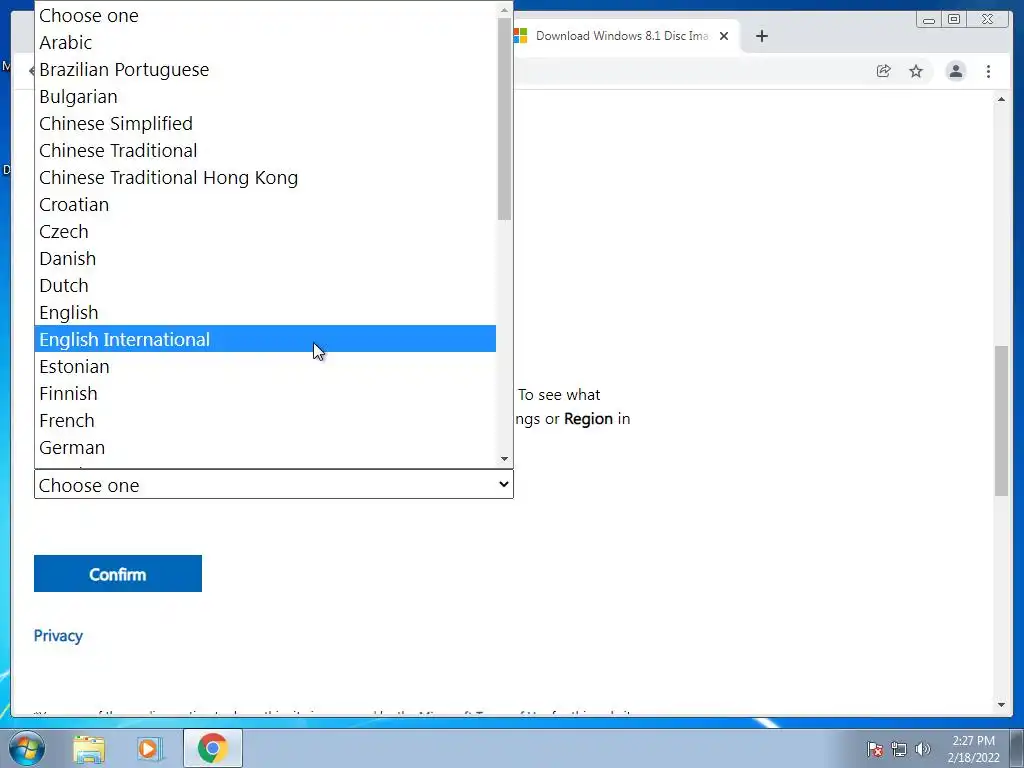Open Action Center flag icon in tray
The height and width of the screenshot is (768, 1024).
[x=874, y=749]
